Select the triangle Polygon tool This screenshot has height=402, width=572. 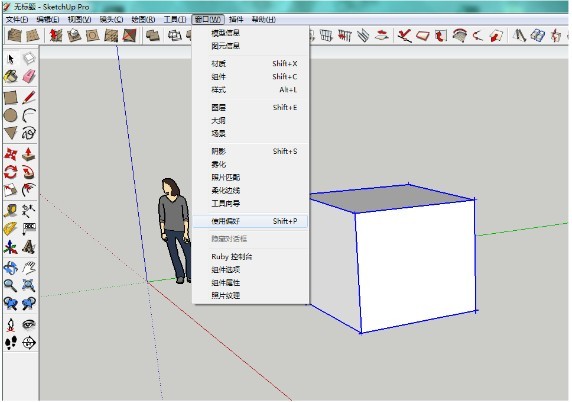11,133
